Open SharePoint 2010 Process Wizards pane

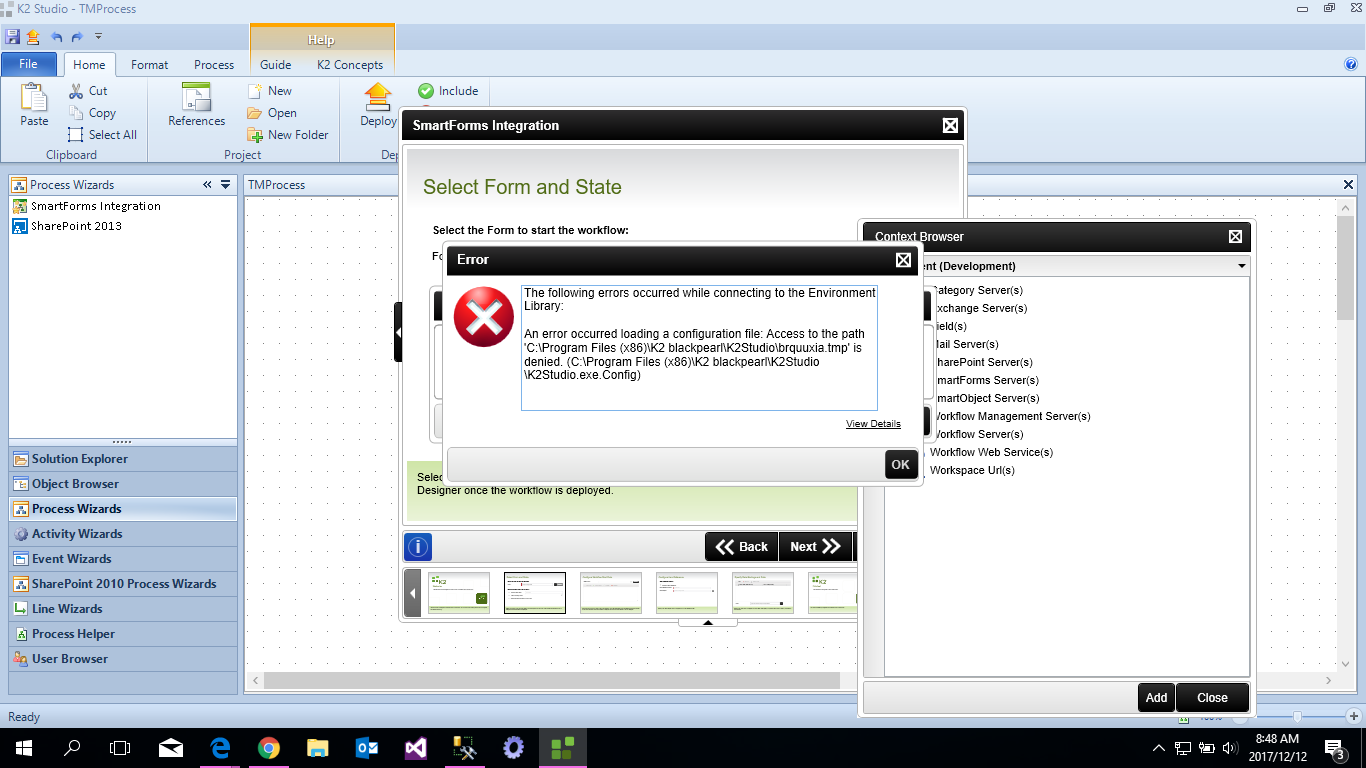tap(124, 584)
